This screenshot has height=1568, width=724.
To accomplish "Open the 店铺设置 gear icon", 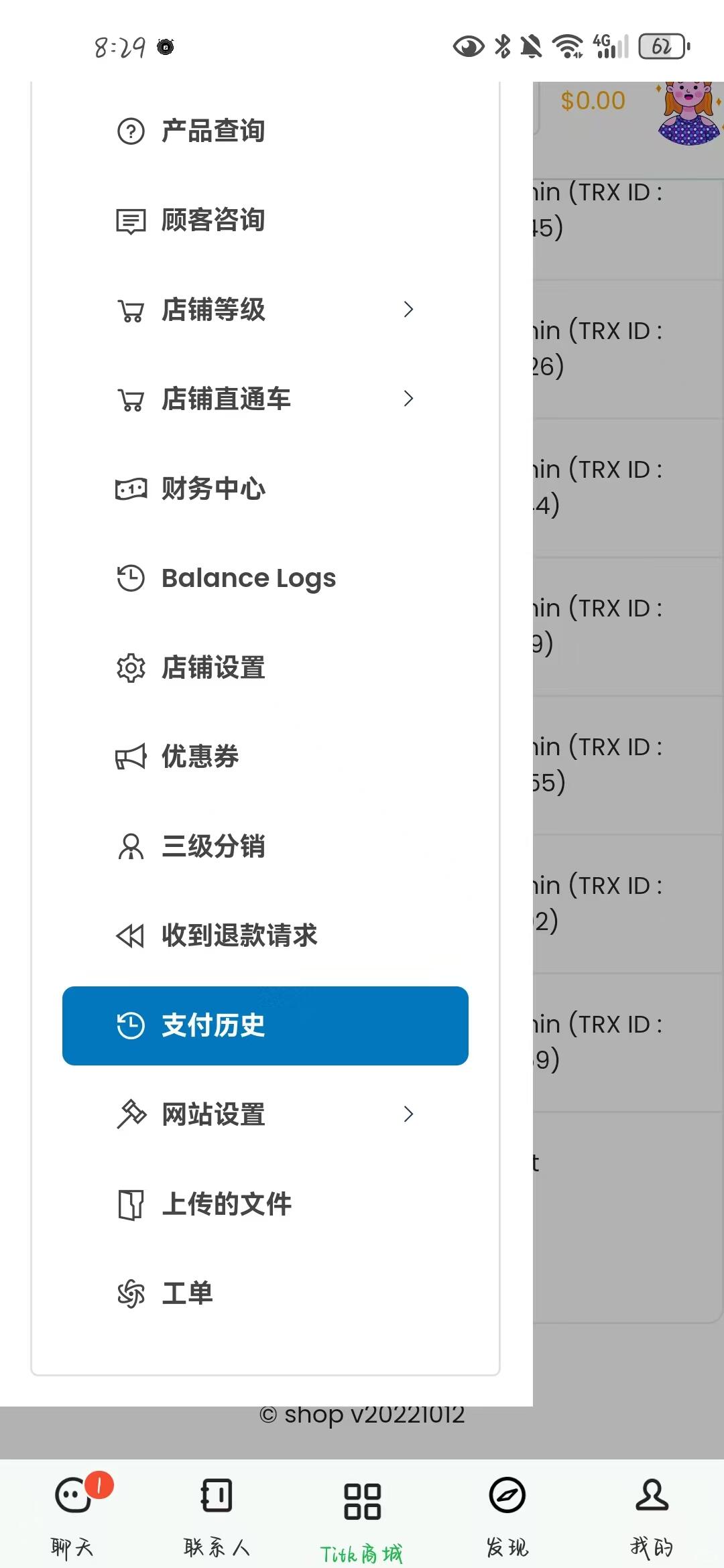I will (131, 668).
